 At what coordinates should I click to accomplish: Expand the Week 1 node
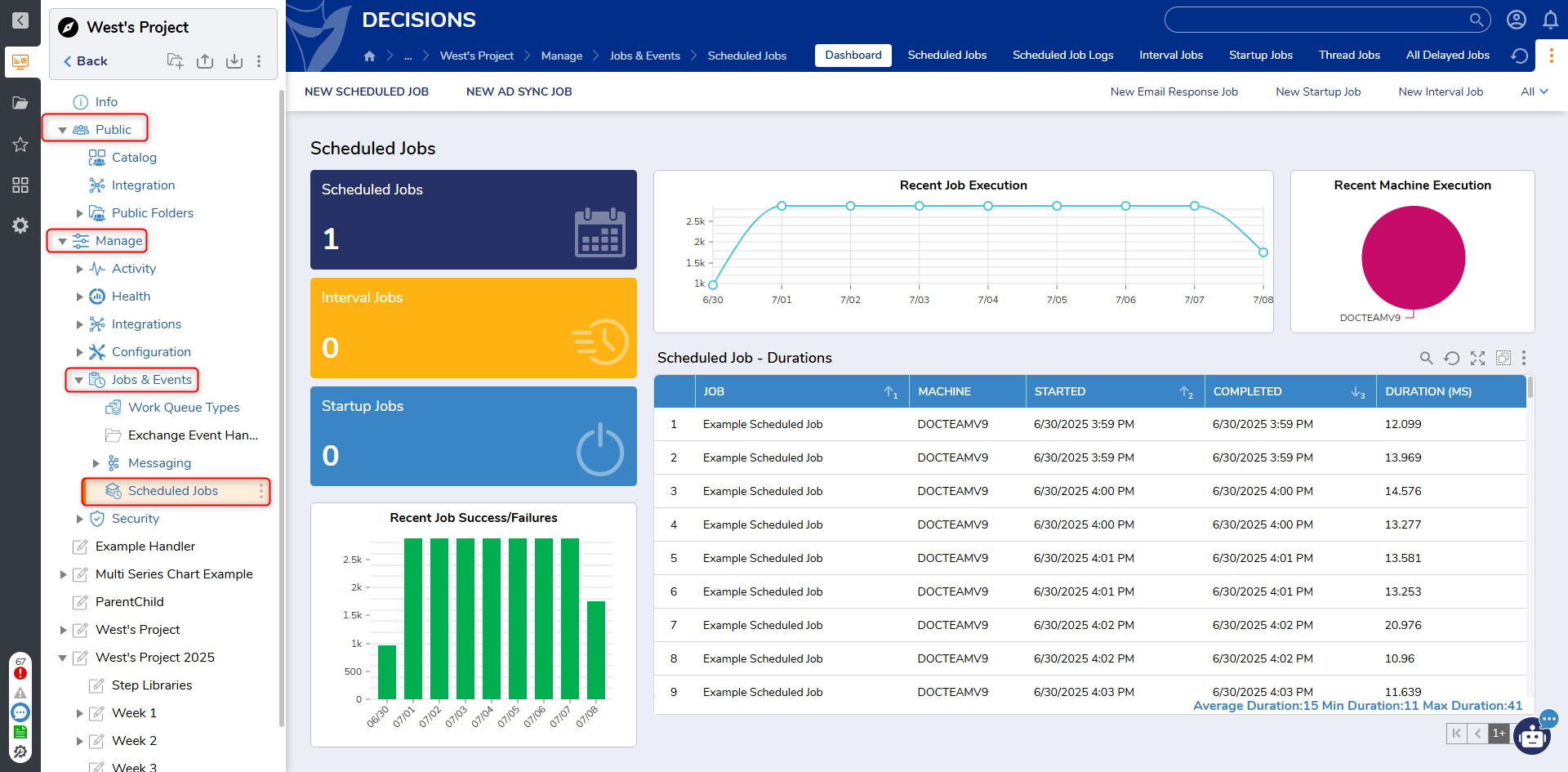pos(79,713)
